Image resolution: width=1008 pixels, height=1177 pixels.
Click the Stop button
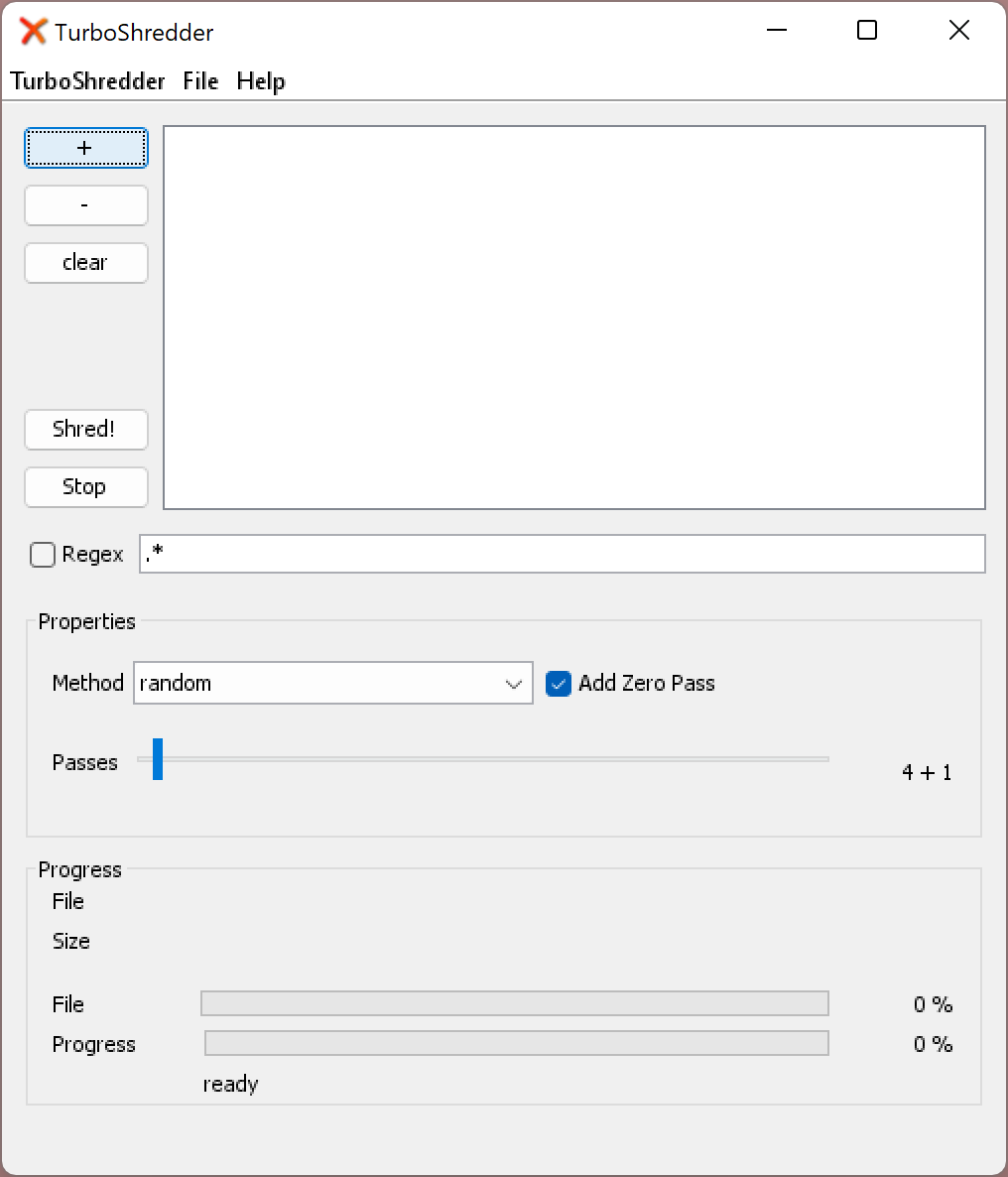(x=86, y=487)
